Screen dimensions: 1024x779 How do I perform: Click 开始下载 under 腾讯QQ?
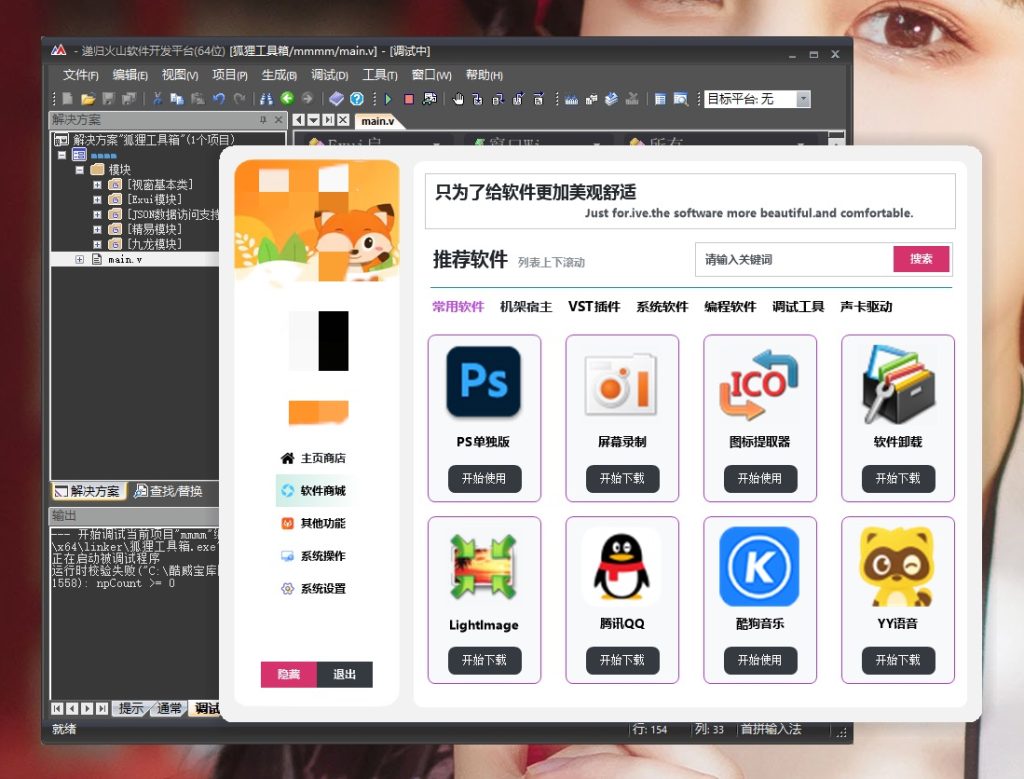622,660
